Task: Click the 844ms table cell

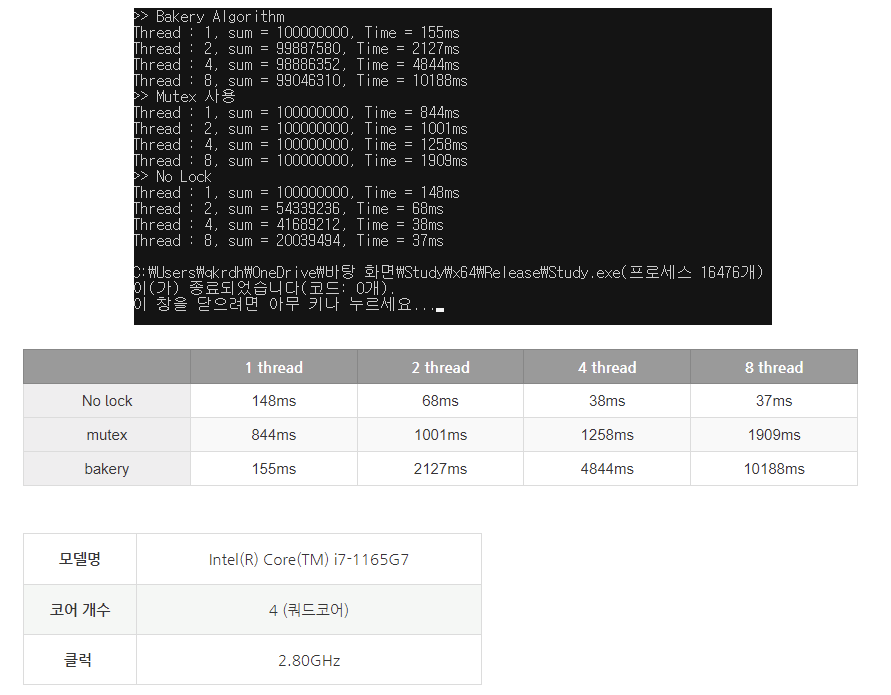Action: [x=274, y=435]
